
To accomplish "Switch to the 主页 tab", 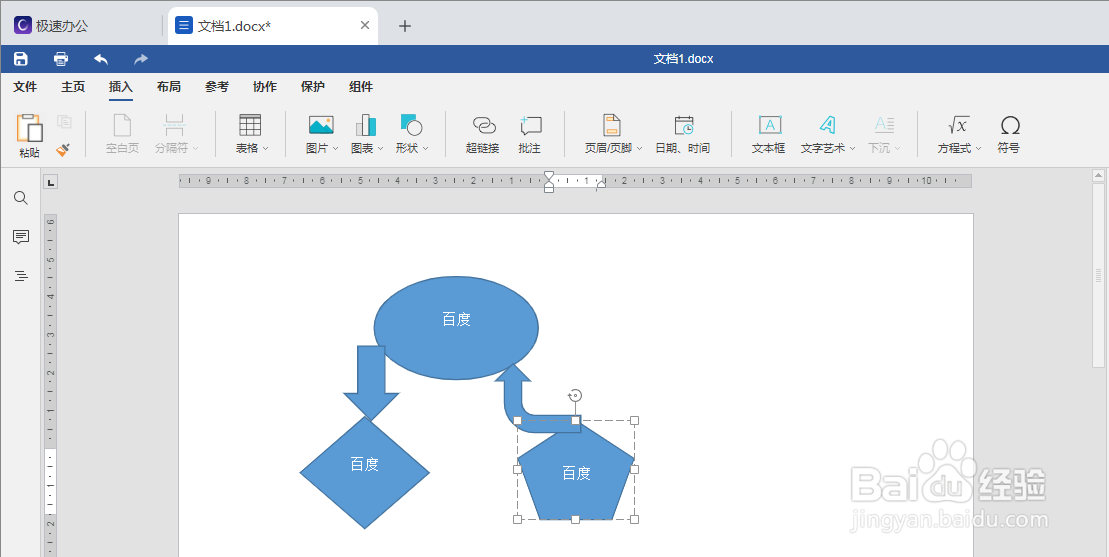I will [73, 87].
